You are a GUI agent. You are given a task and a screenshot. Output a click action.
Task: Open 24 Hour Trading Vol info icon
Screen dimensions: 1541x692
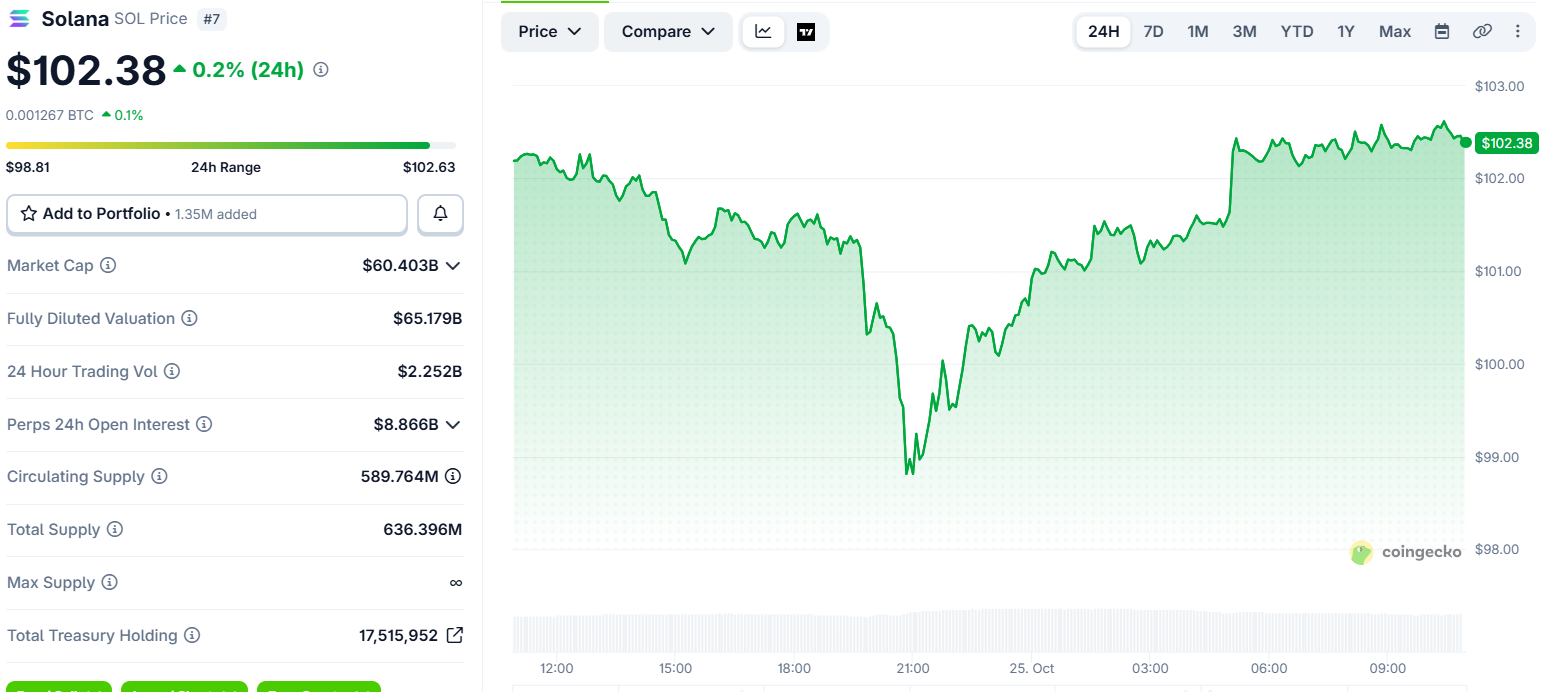[x=172, y=372]
